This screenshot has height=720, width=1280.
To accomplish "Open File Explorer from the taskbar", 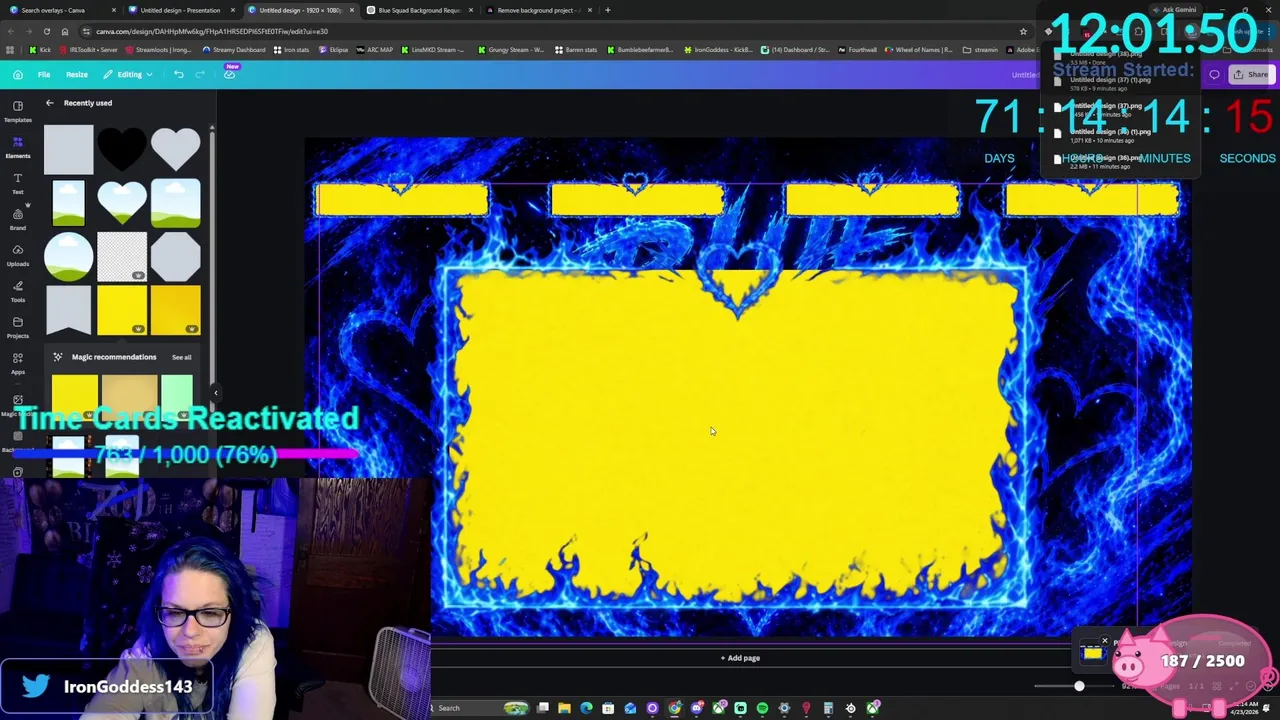I will click(x=564, y=708).
